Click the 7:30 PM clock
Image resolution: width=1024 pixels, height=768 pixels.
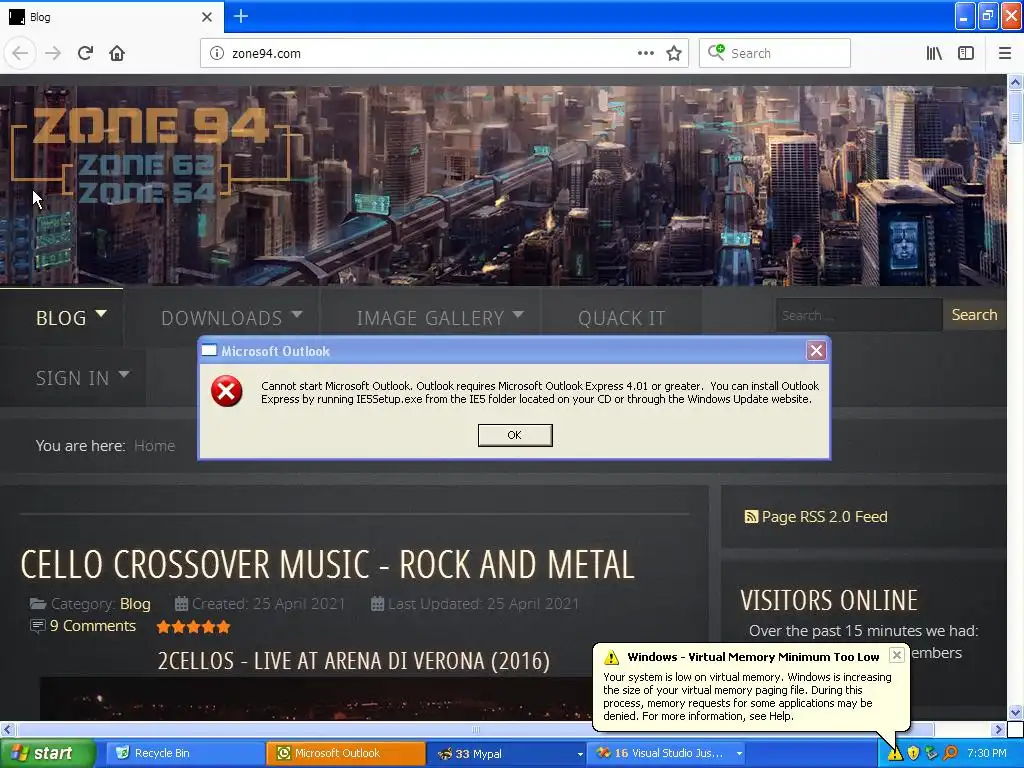point(986,753)
